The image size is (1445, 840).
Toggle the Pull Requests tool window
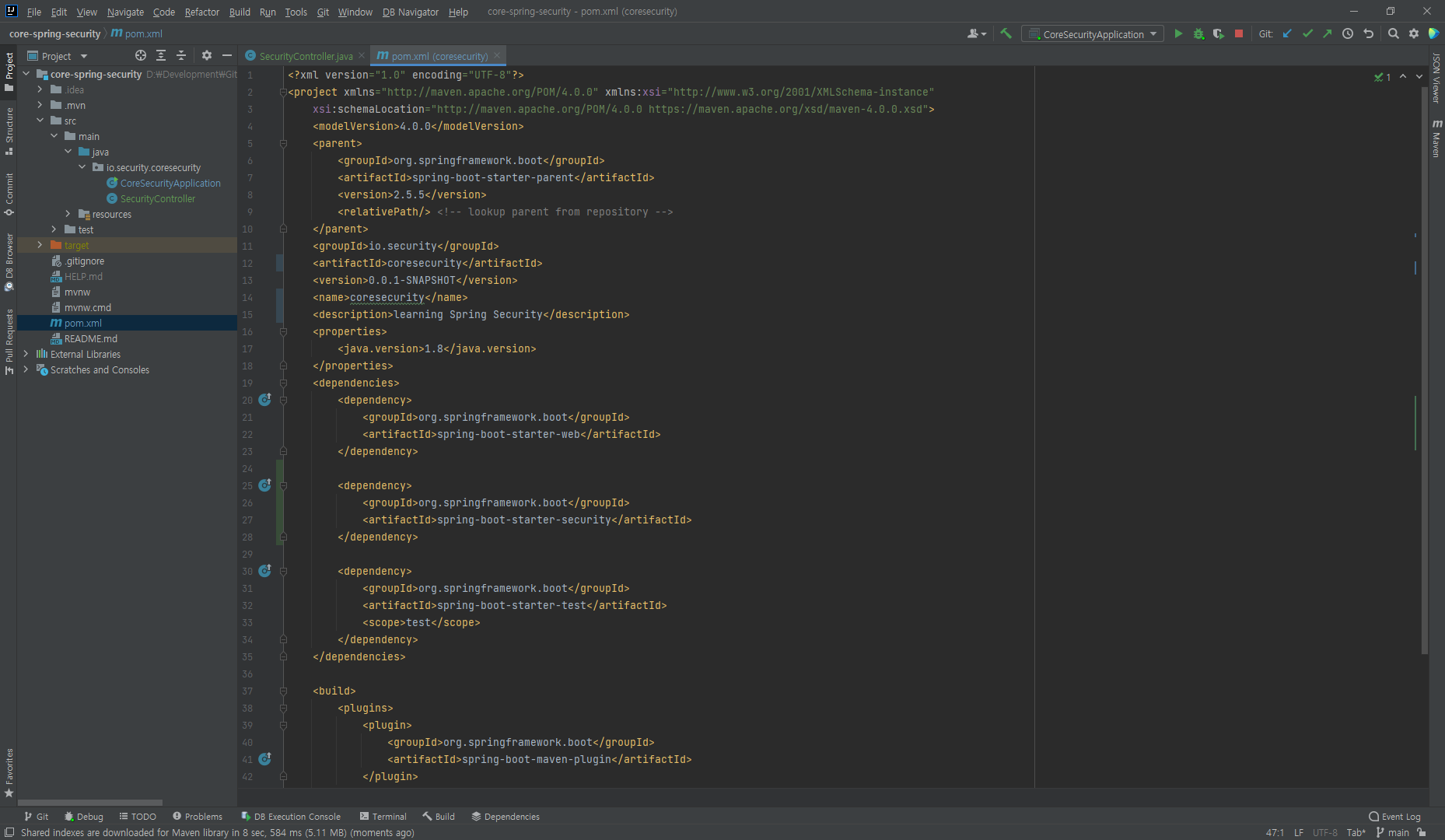[x=9, y=342]
